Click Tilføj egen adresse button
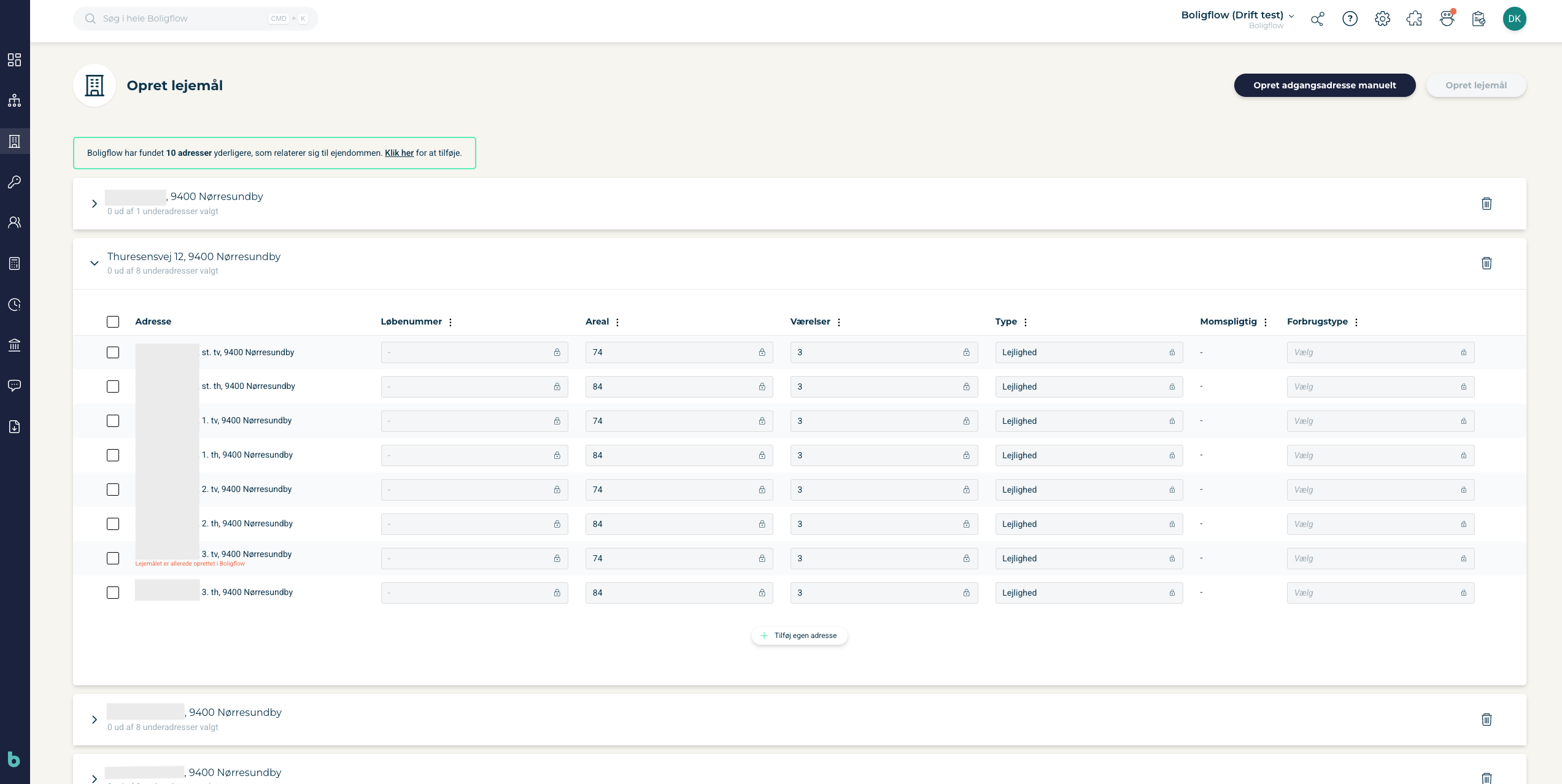Viewport: 1562px width, 784px height. pos(799,636)
